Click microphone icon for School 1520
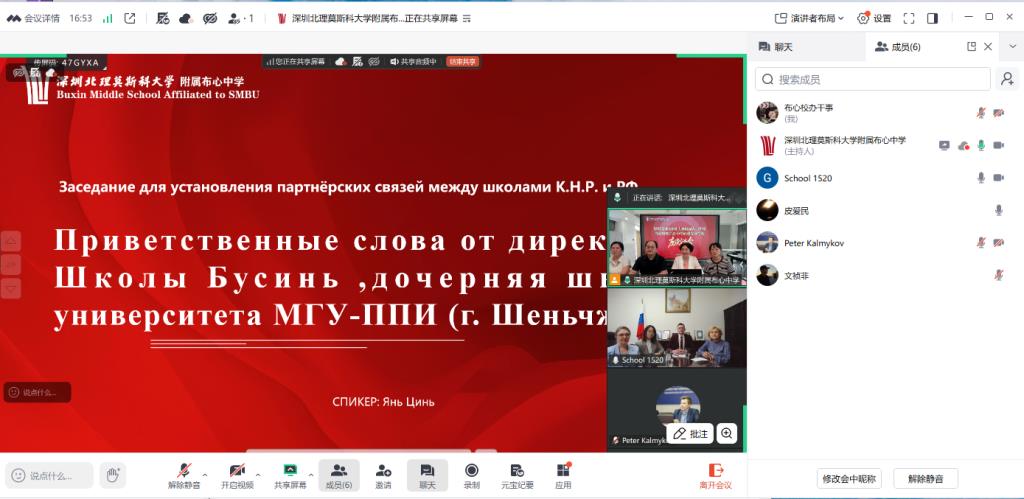The image size is (1024, 499). [x=981, y=178]
